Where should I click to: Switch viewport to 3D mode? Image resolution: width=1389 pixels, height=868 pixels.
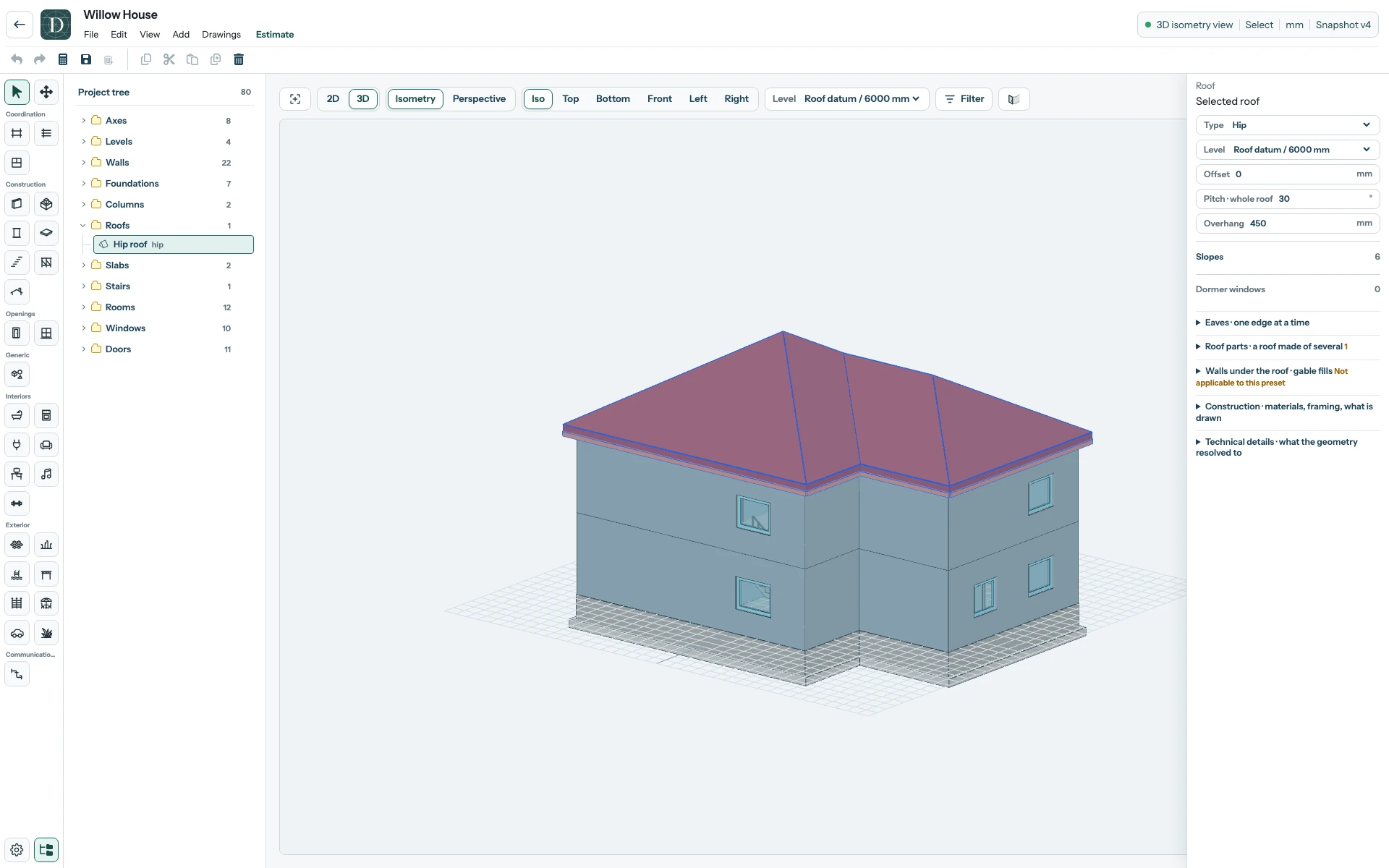coord(363,99)
